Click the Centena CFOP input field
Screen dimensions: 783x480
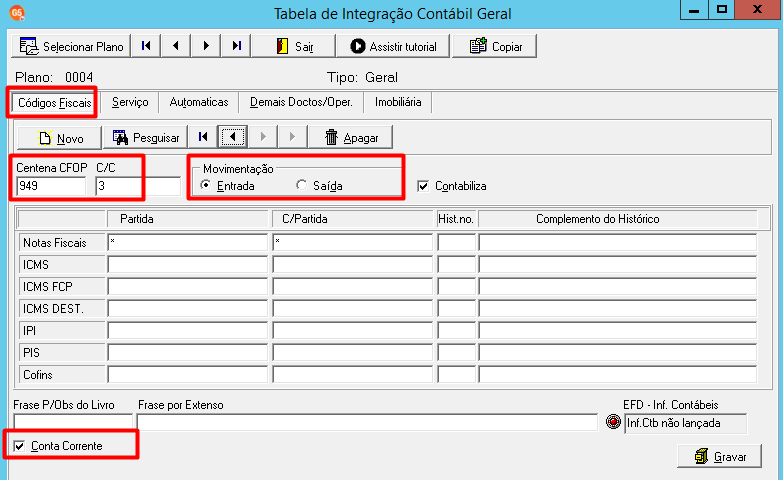click(x=51, y=186)
